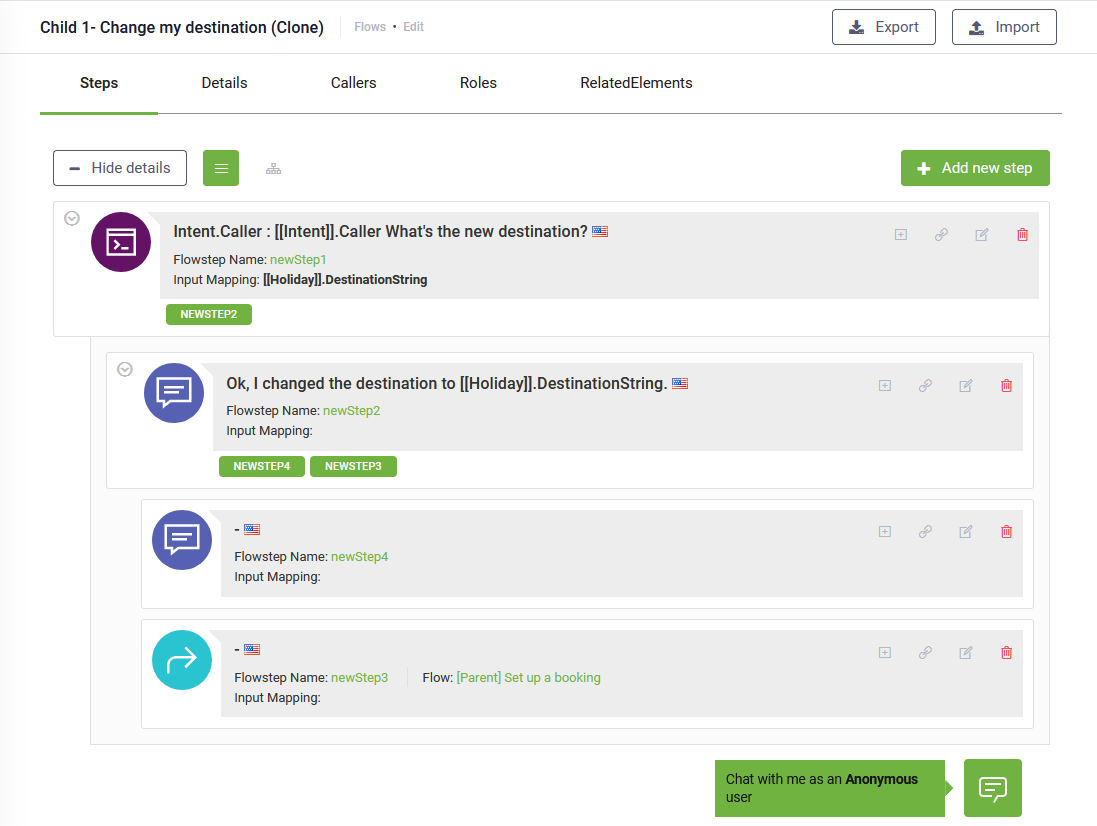The image size is (1097, 826).
Task: Click link icon on newStep4 row
Action: point(925,532)
